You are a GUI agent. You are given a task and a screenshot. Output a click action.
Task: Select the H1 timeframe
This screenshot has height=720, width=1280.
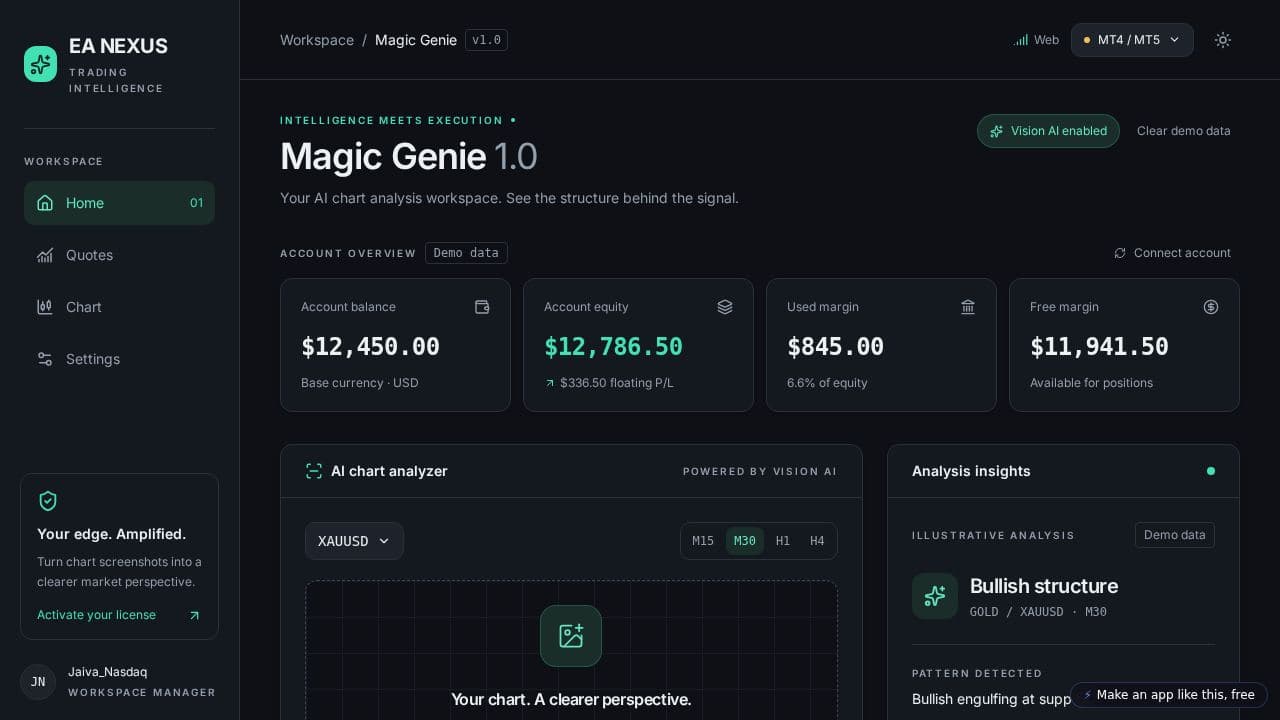(x=783, y=541)
